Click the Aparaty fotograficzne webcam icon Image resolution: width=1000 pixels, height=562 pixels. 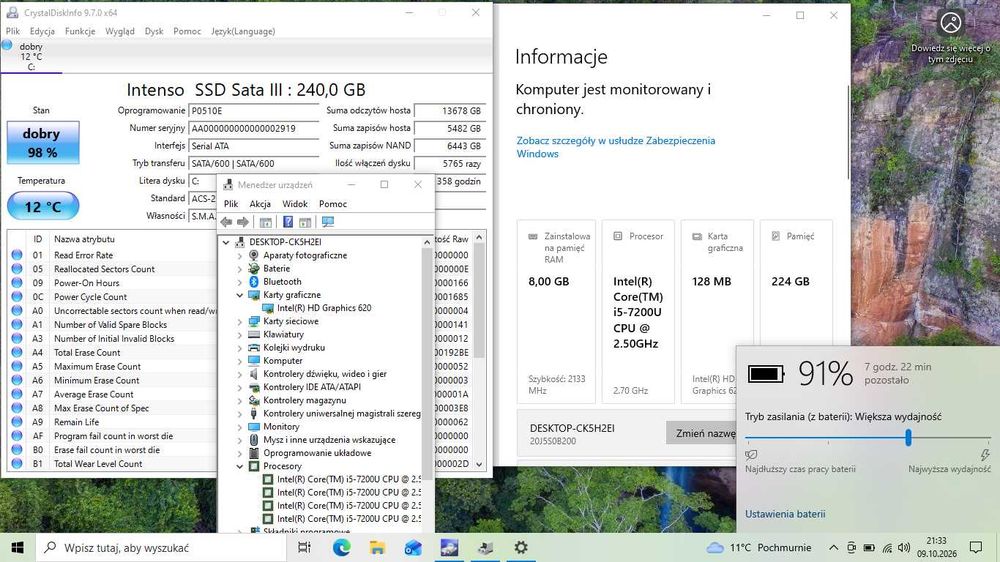253,255
